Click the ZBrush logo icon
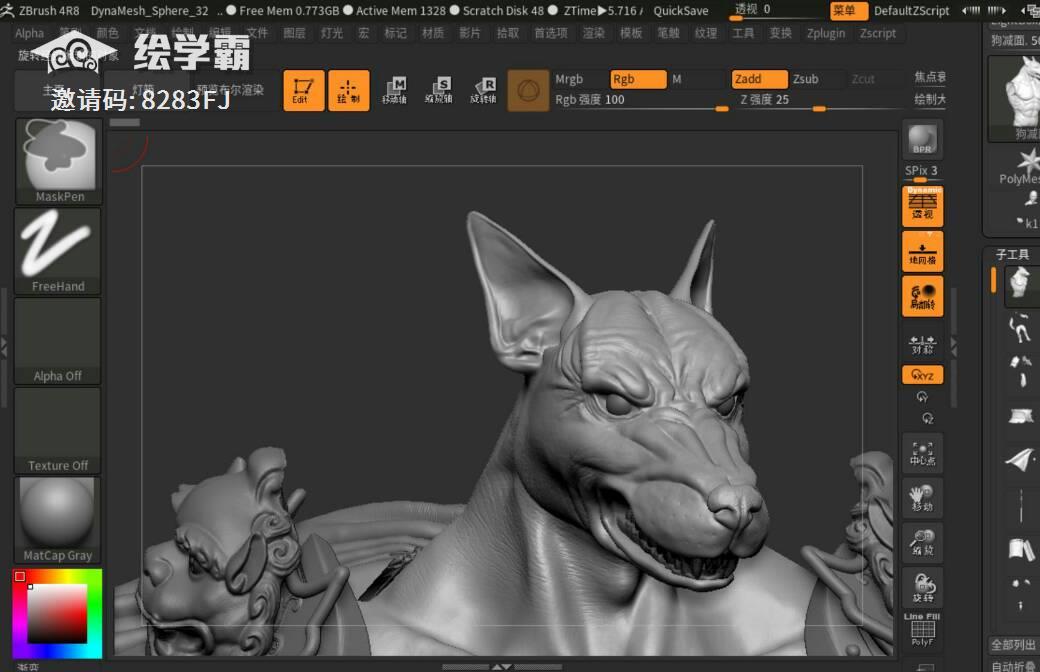The height and width of the screenshot is (672, 1040). (x=7, y=10)
